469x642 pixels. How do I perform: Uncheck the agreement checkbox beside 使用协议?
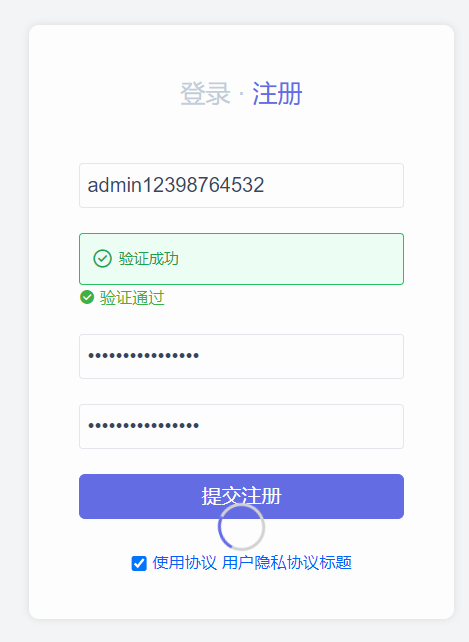pyautogui.click(x=139, y=563)
